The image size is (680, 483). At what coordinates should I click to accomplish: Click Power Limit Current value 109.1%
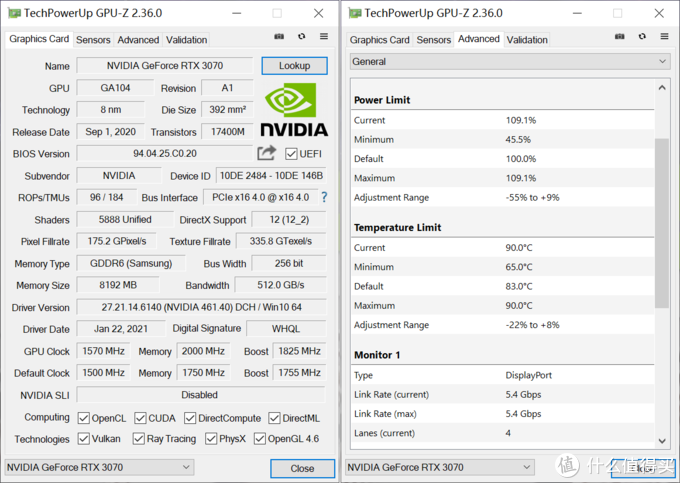(521, 120)
